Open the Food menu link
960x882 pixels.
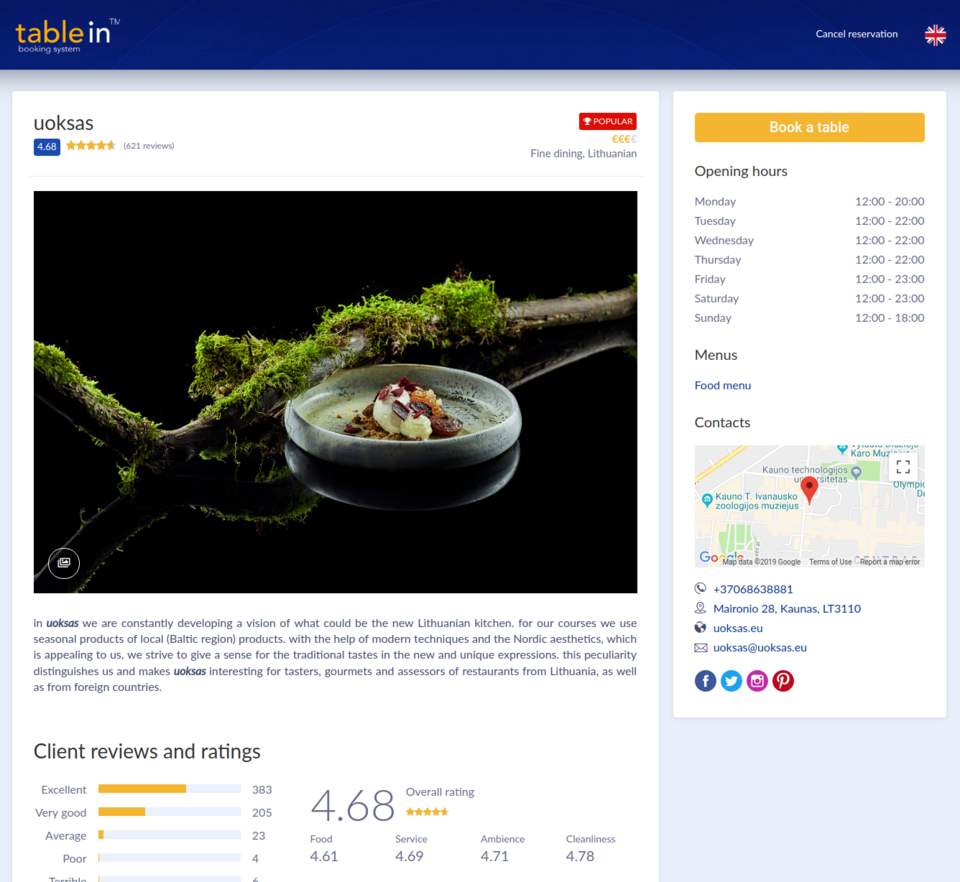point(722,385)
